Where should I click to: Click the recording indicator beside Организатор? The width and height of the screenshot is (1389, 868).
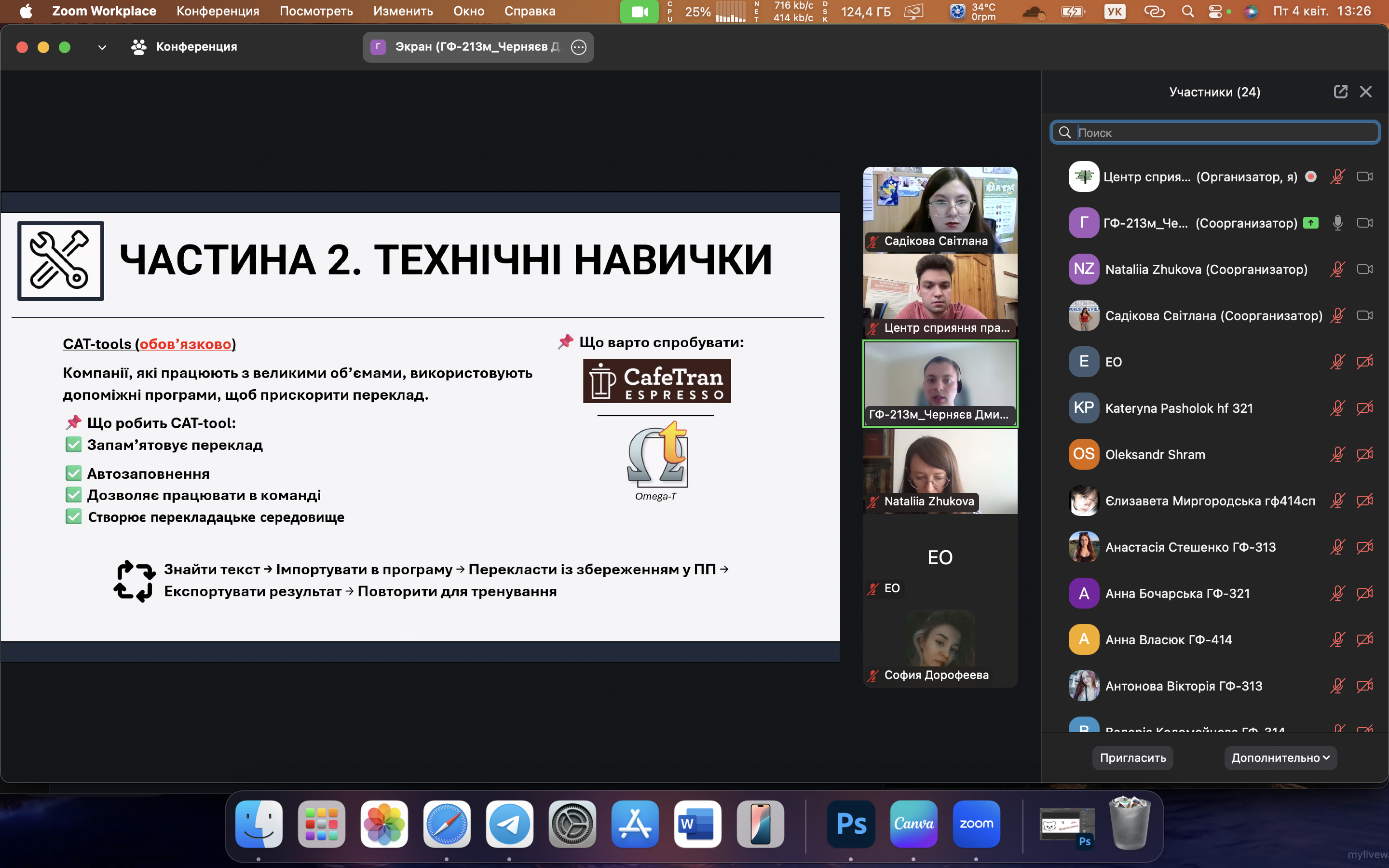(1310, 177)
